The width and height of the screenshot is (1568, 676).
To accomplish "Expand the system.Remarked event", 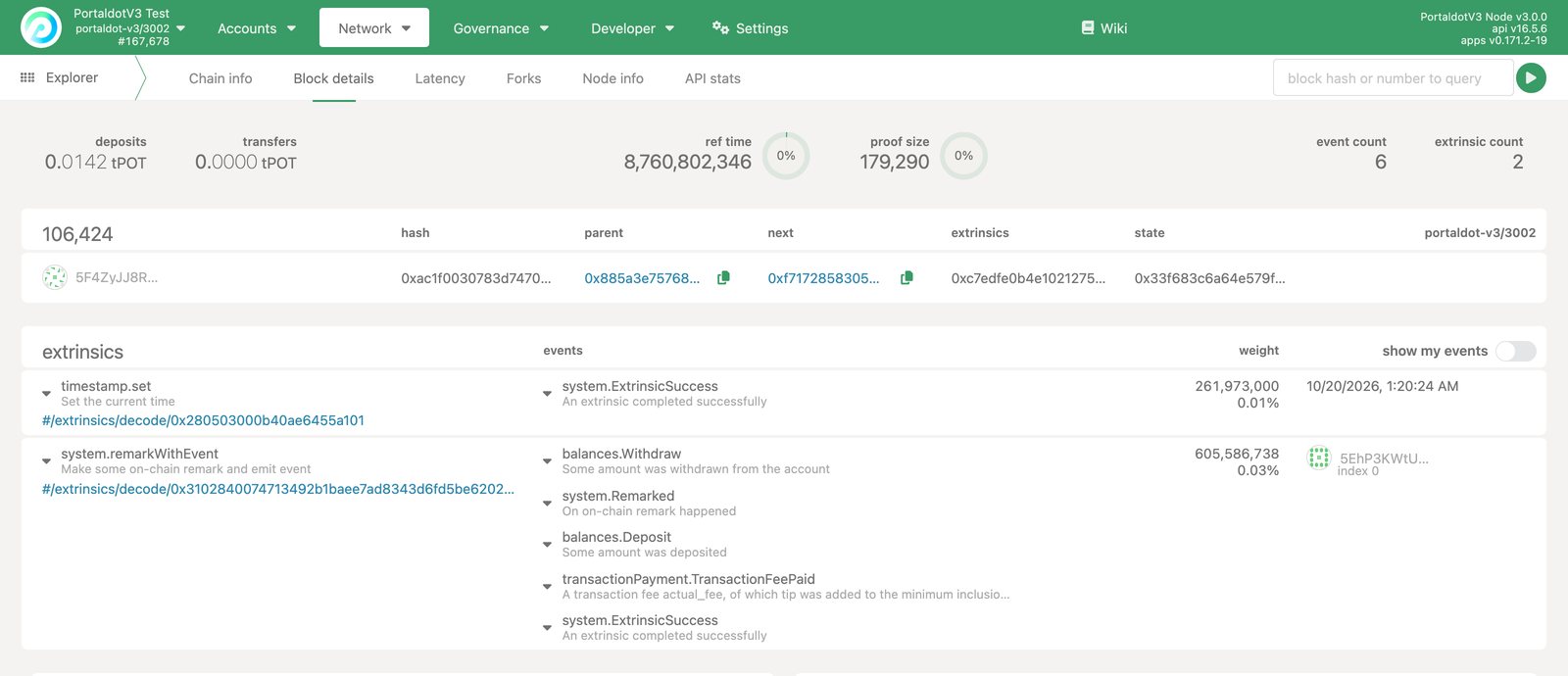I will [x=547, y=503].
